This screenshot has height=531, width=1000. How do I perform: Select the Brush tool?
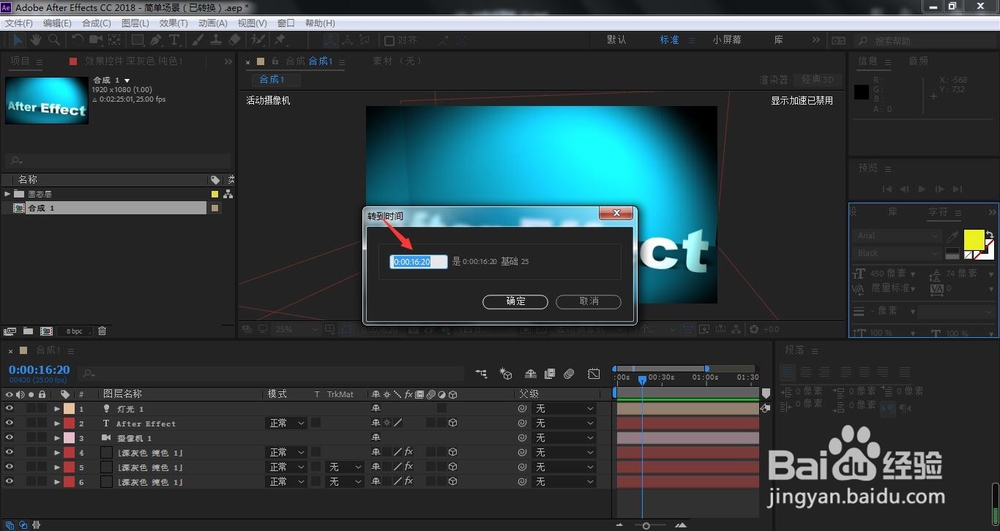pyautogui.click(x=198, y=40)
